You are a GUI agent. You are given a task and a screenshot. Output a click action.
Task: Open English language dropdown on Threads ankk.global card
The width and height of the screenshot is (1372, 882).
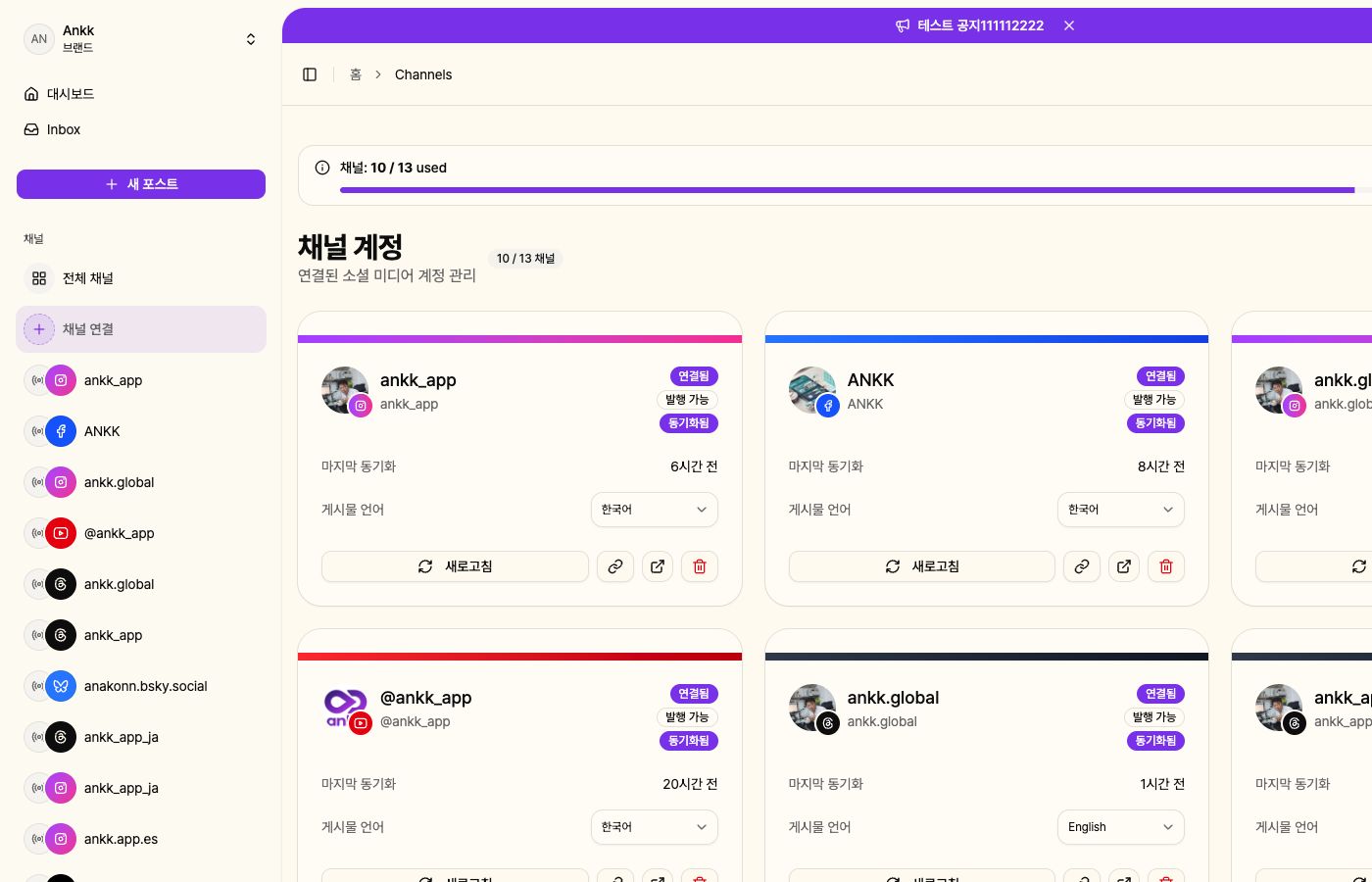(1121, 827)
